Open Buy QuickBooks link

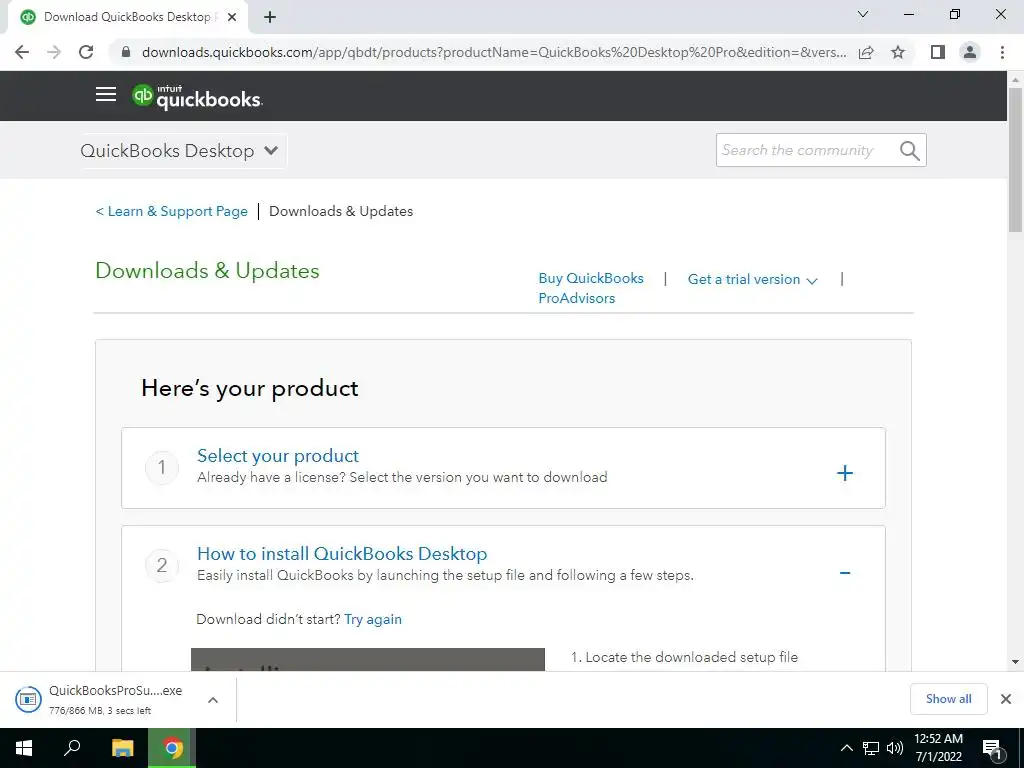pos(591,278)
